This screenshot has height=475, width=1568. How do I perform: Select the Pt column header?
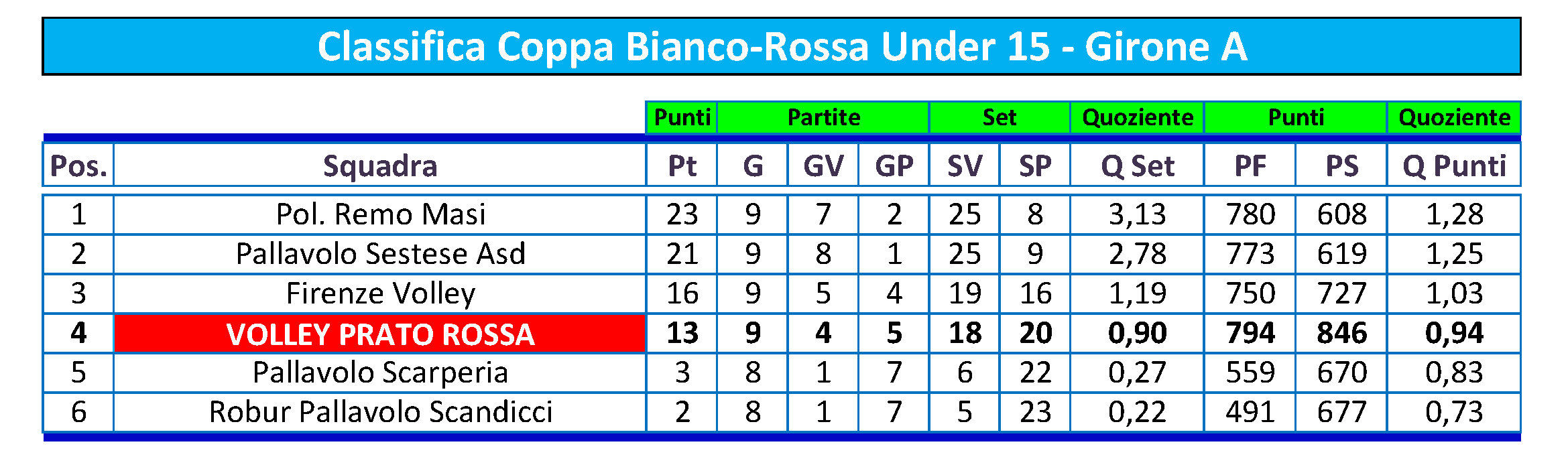point(682,165)
